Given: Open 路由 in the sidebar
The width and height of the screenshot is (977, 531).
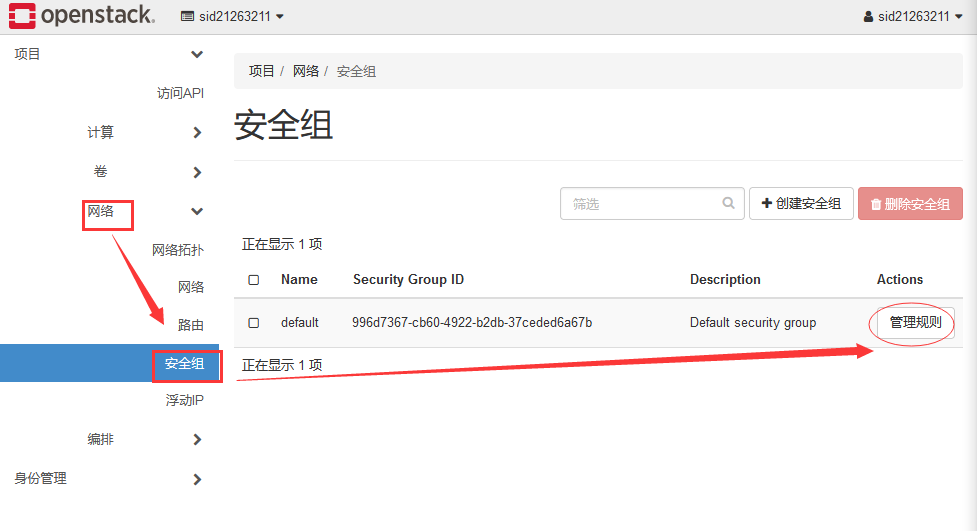Looking at the screenshot, I should click(191, 325).
